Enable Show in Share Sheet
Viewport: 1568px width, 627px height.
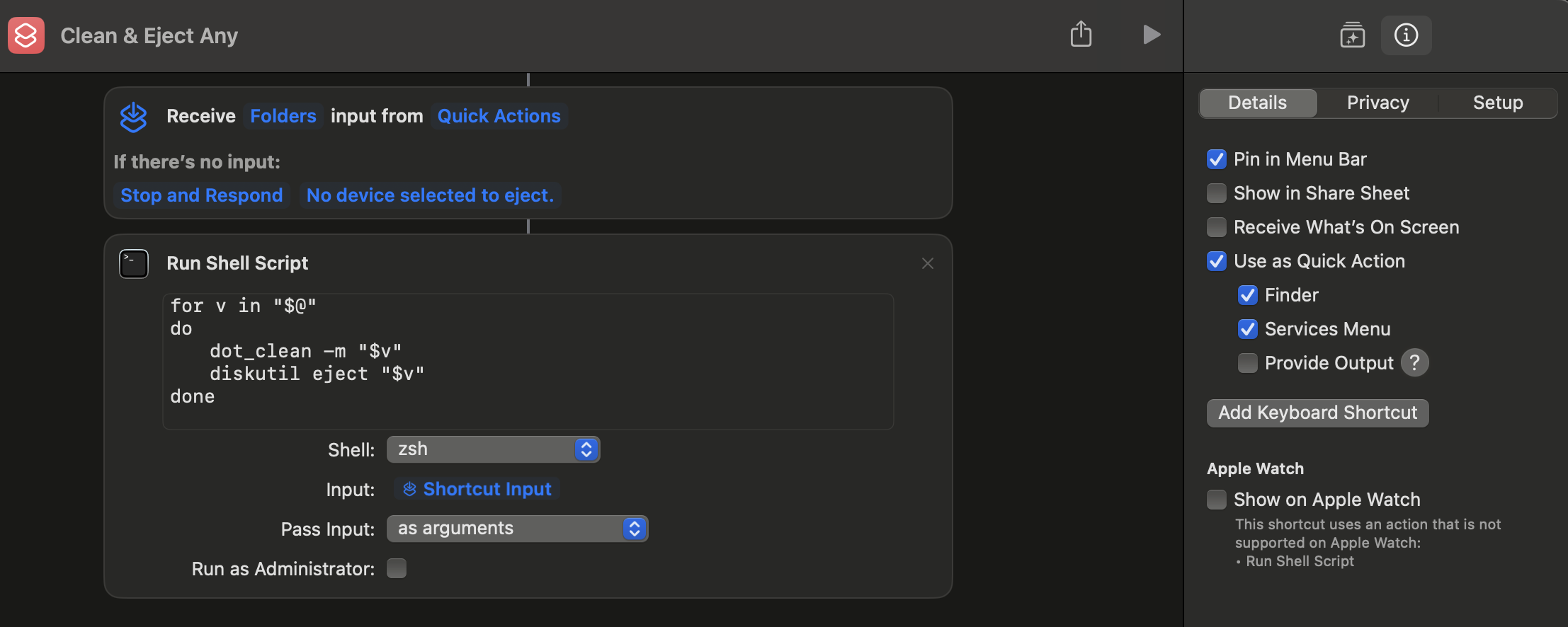1216,193
